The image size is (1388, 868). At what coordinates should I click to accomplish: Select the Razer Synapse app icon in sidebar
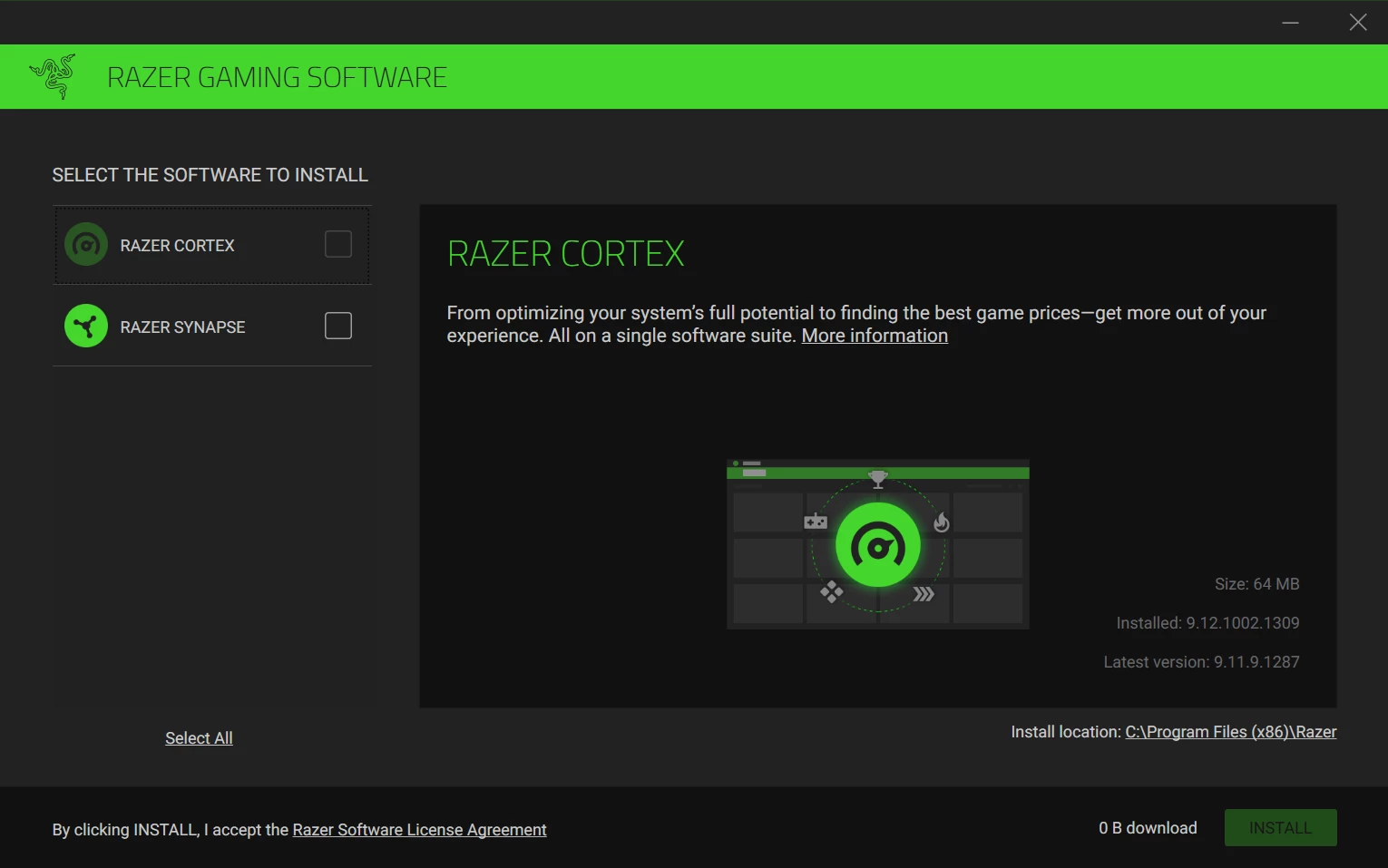[x=85, y=326]
